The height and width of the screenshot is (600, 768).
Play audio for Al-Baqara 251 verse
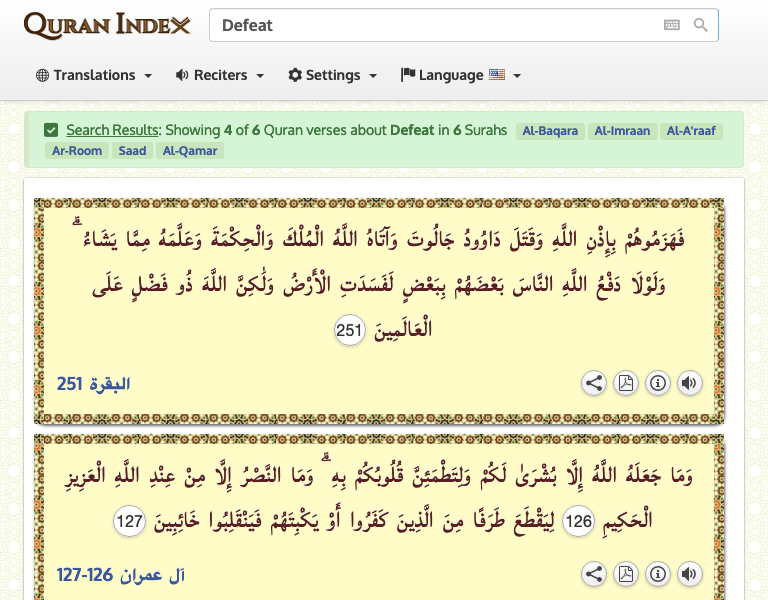coord(689,383)
